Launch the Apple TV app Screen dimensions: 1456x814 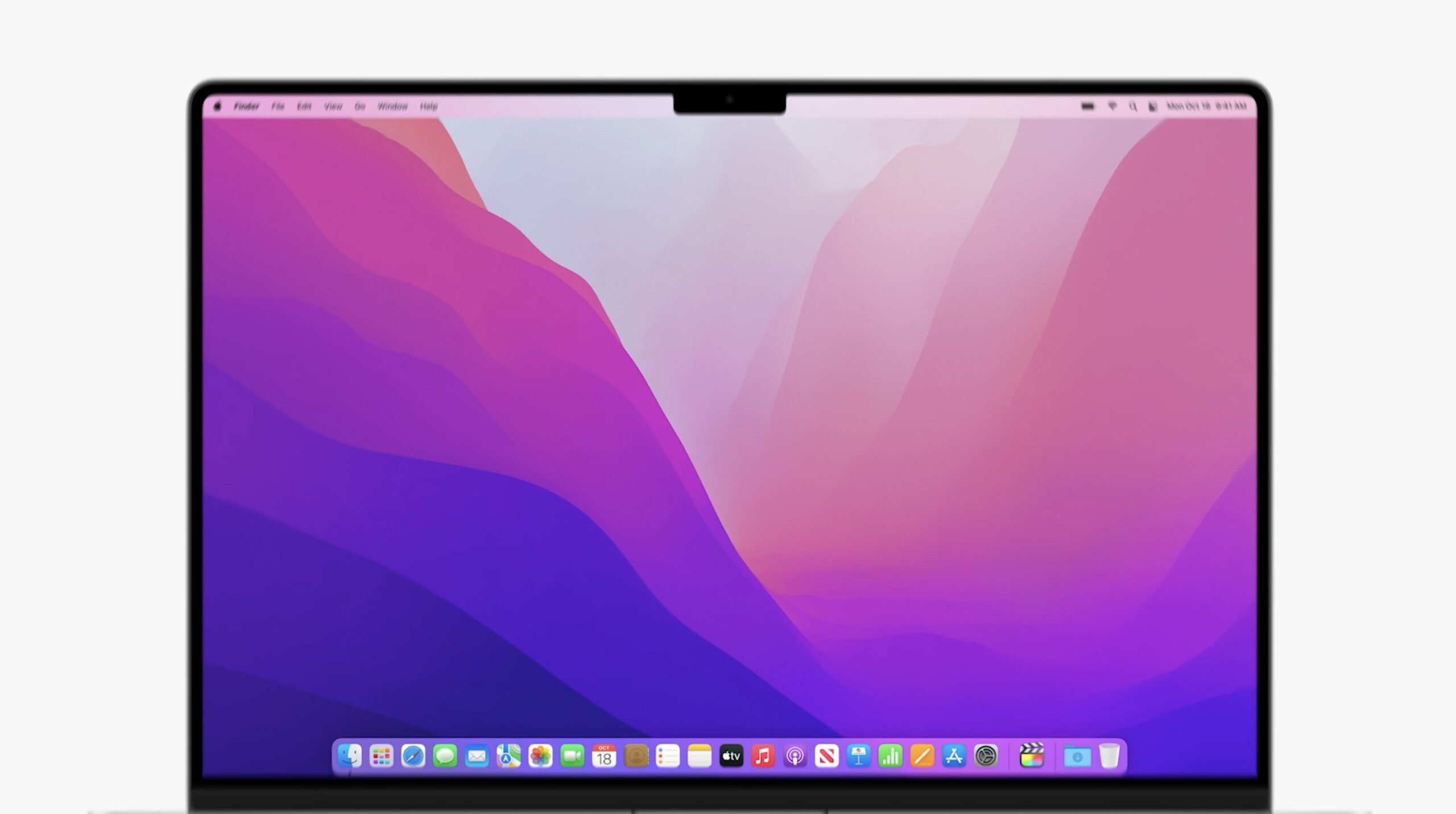pos(731,756)
